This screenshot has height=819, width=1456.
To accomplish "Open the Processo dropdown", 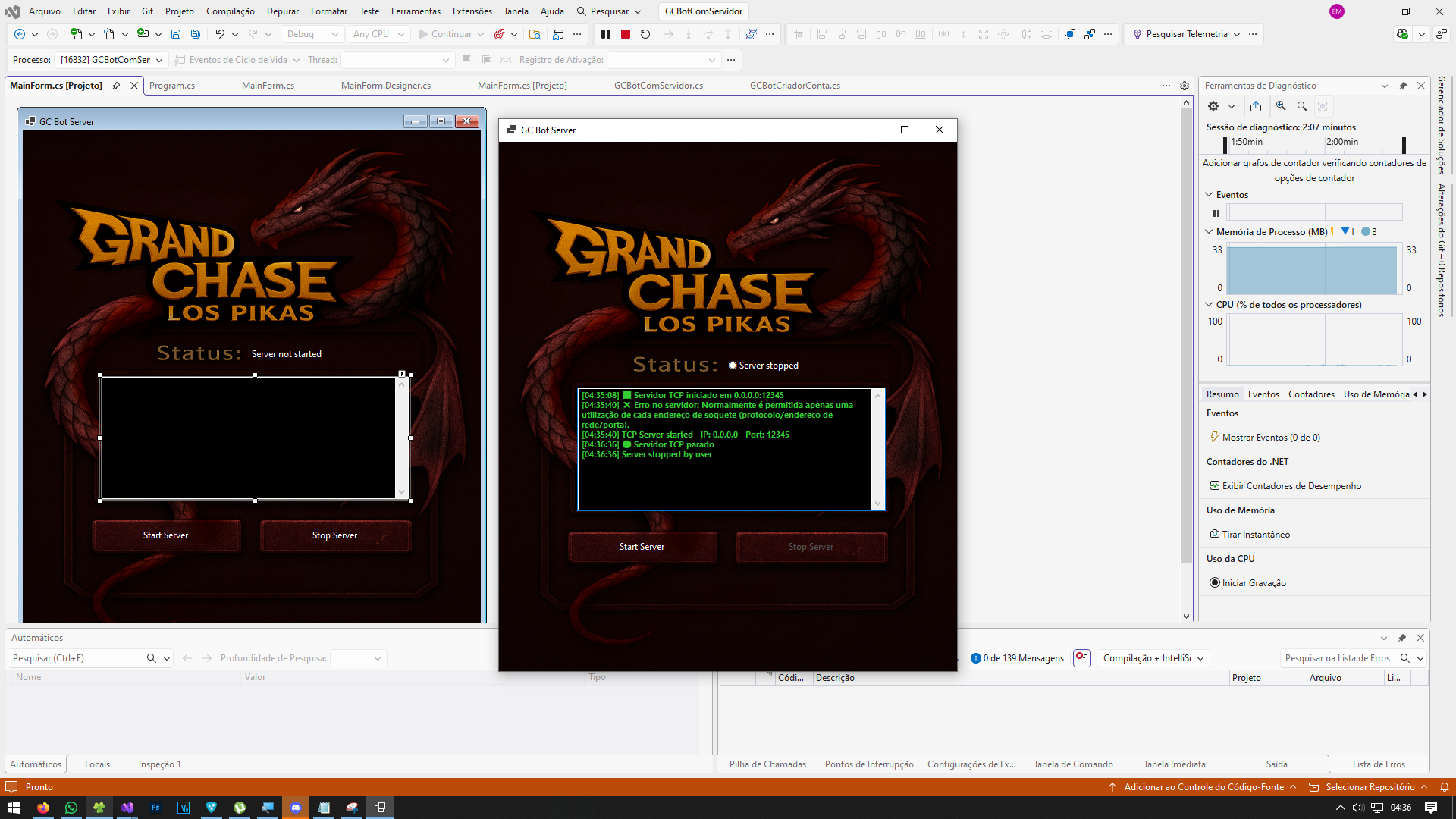I will point(111,60).
